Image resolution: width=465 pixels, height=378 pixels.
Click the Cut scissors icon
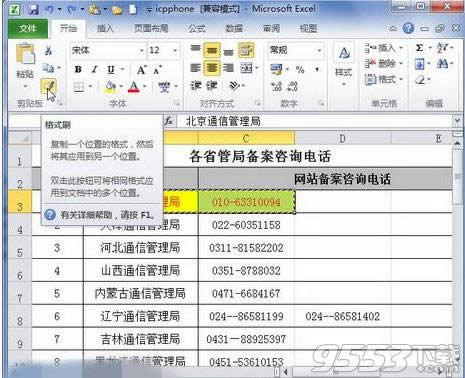point(48,51)
